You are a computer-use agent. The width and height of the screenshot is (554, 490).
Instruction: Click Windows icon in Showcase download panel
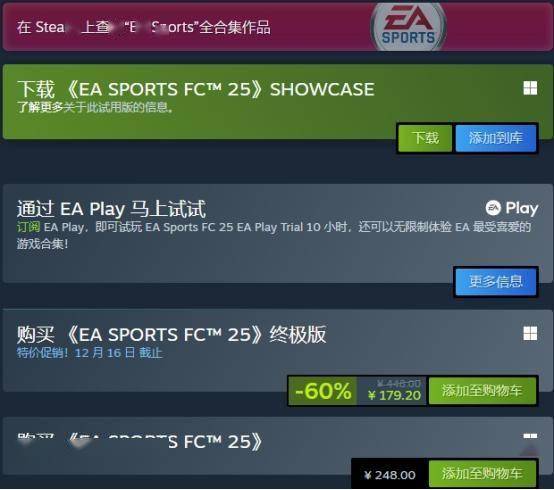point(530,88)
